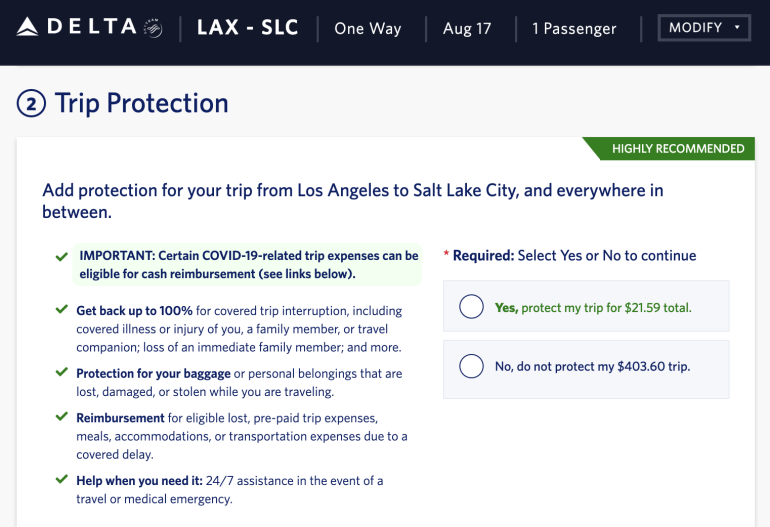This screenshot has height=527, width=770.
Task: Click the 1 Passenger label
Action: coord(574,29)
